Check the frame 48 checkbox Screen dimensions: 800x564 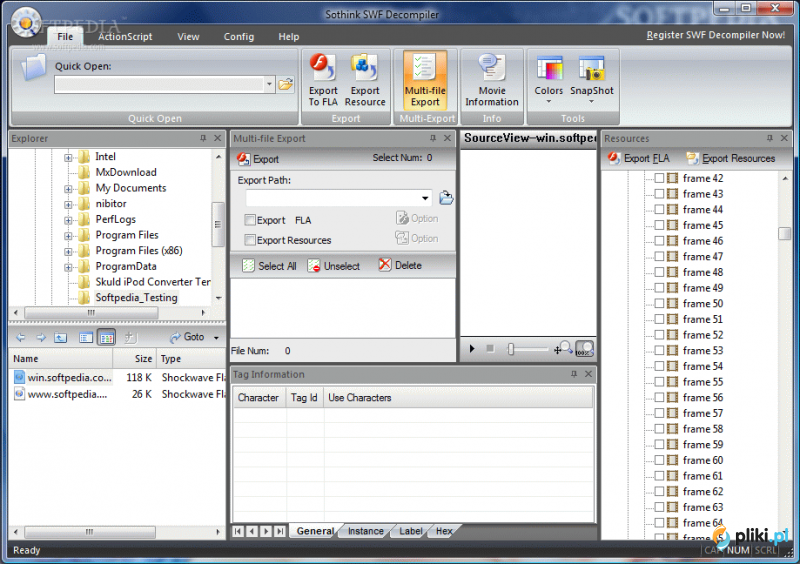(659, 272)
